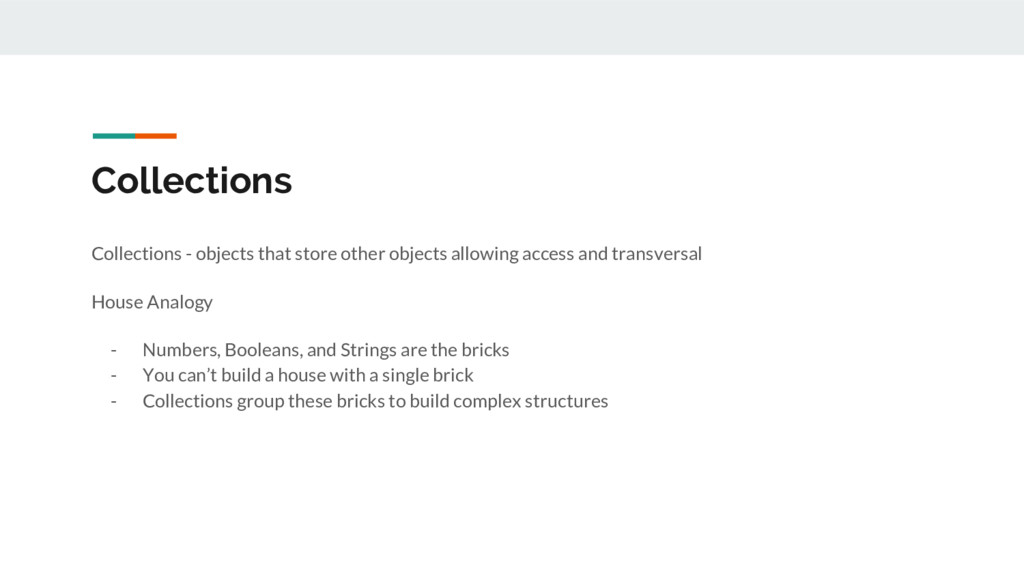The width and height of the screenshot is (1024, 576).
Task: Click the single brick bullet line
Action: tap(308, 375)
